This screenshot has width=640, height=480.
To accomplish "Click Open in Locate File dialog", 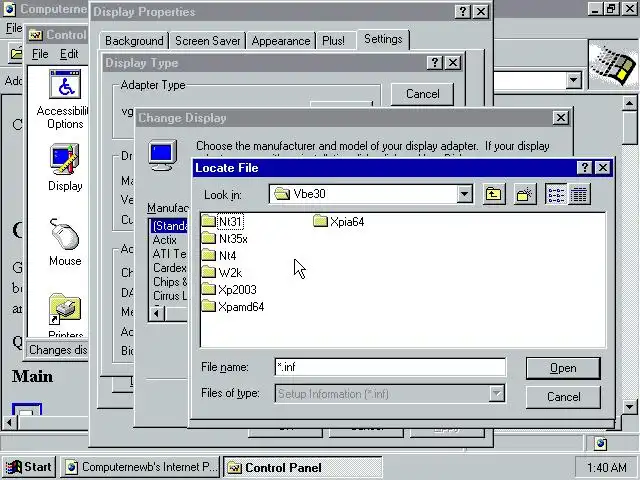I will coord(563,368).
